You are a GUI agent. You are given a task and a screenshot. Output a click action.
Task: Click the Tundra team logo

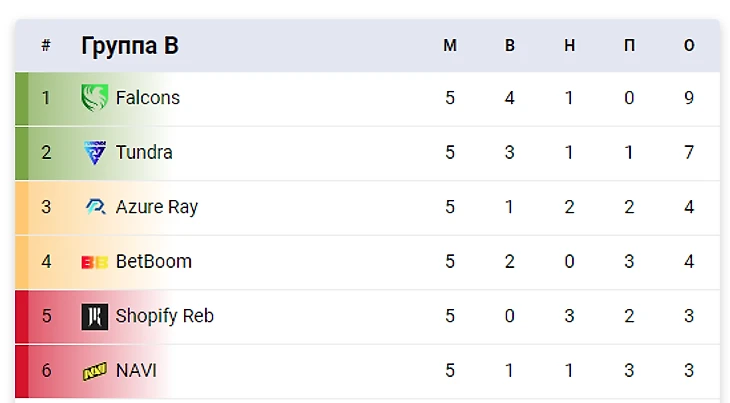click(94, 152)
